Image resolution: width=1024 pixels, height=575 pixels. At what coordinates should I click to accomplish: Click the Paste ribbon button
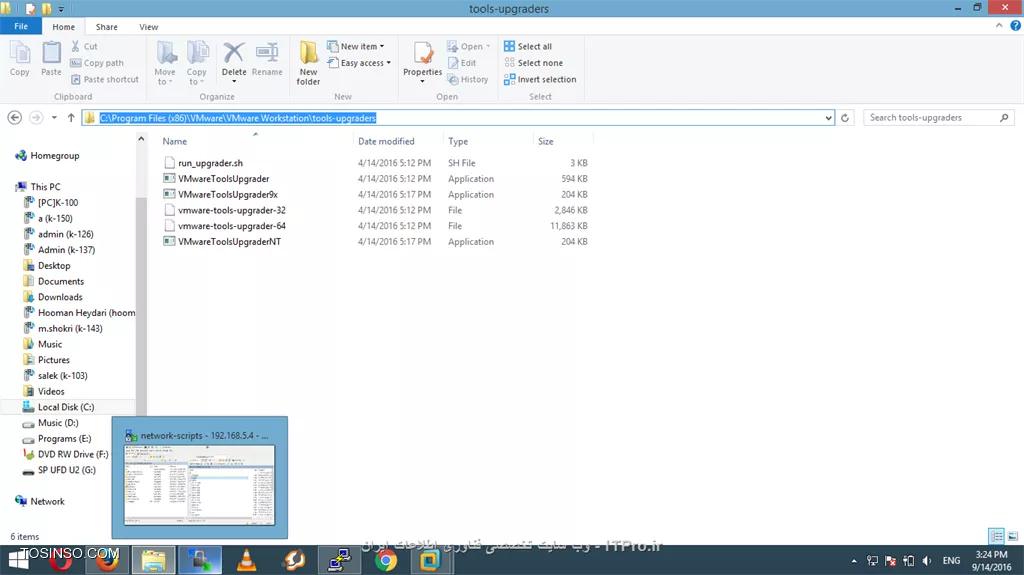[x=51, y=59]
